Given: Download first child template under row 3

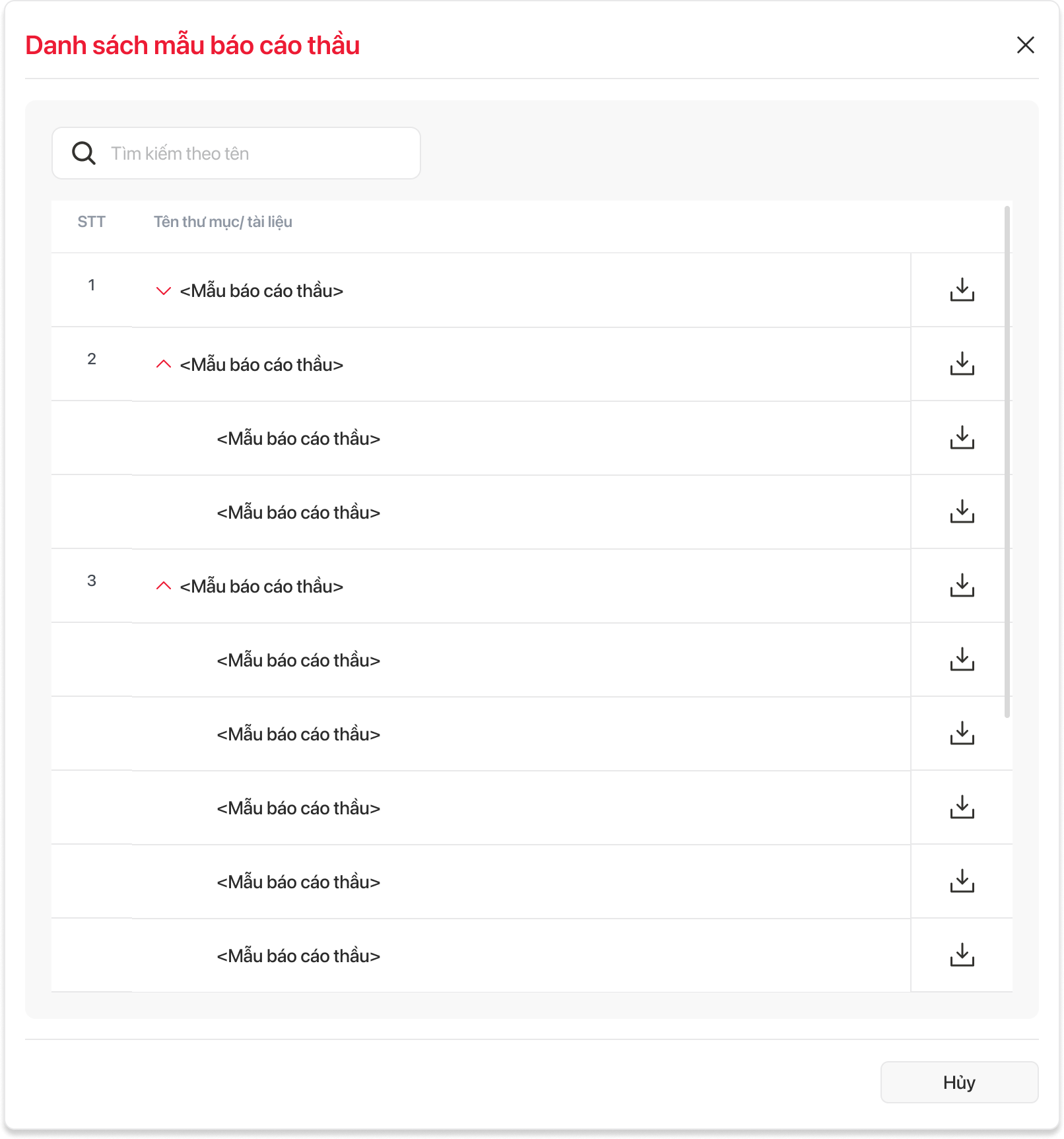Looking at the screenshot, I should click(x=962, y=659).
